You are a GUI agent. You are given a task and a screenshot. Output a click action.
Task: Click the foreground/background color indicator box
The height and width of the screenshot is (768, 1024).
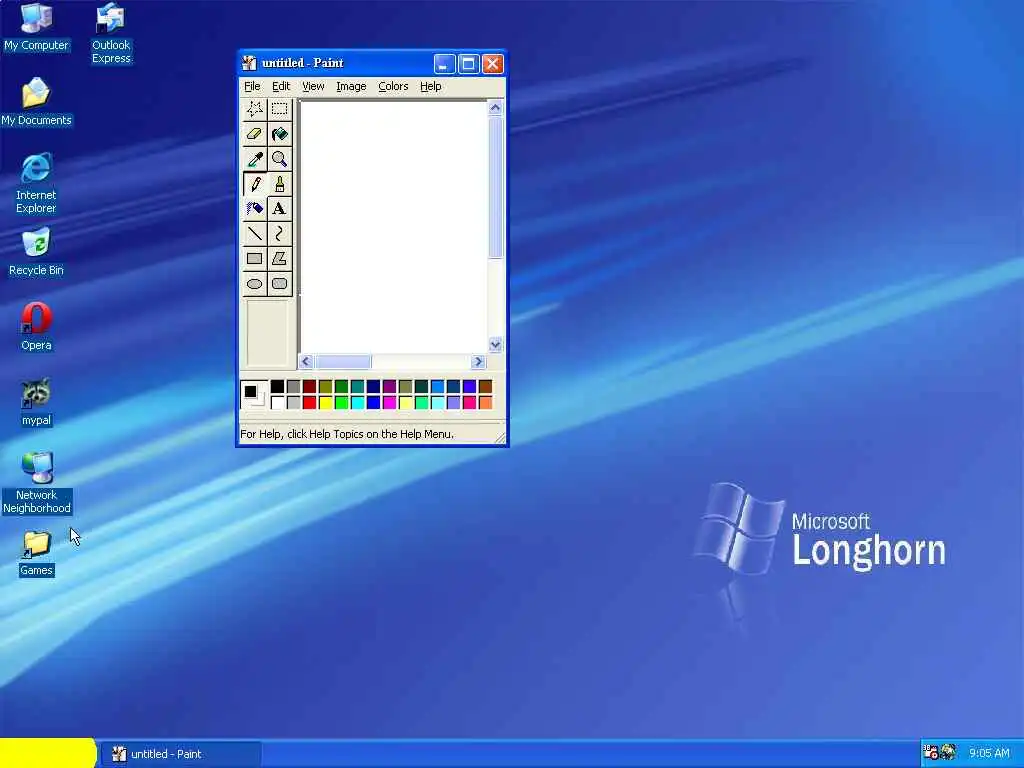253,394
